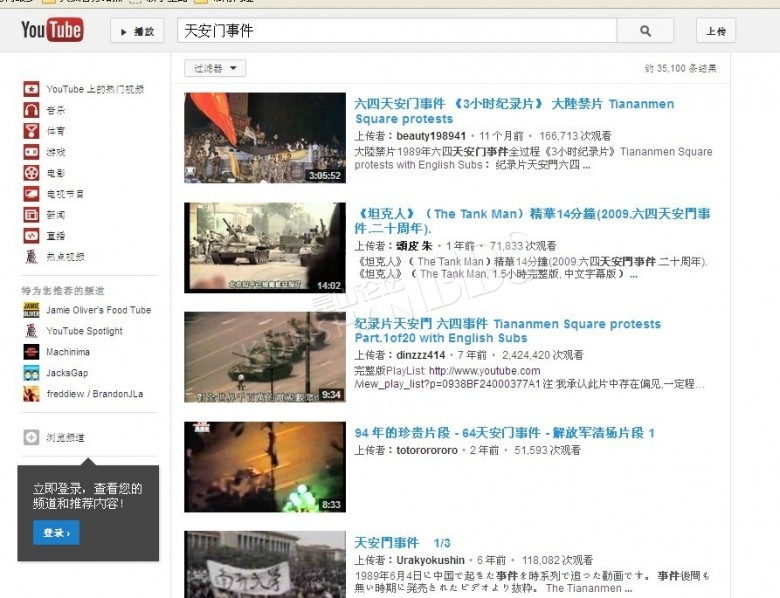Go to 音乐 category label

tap(56, 110)
